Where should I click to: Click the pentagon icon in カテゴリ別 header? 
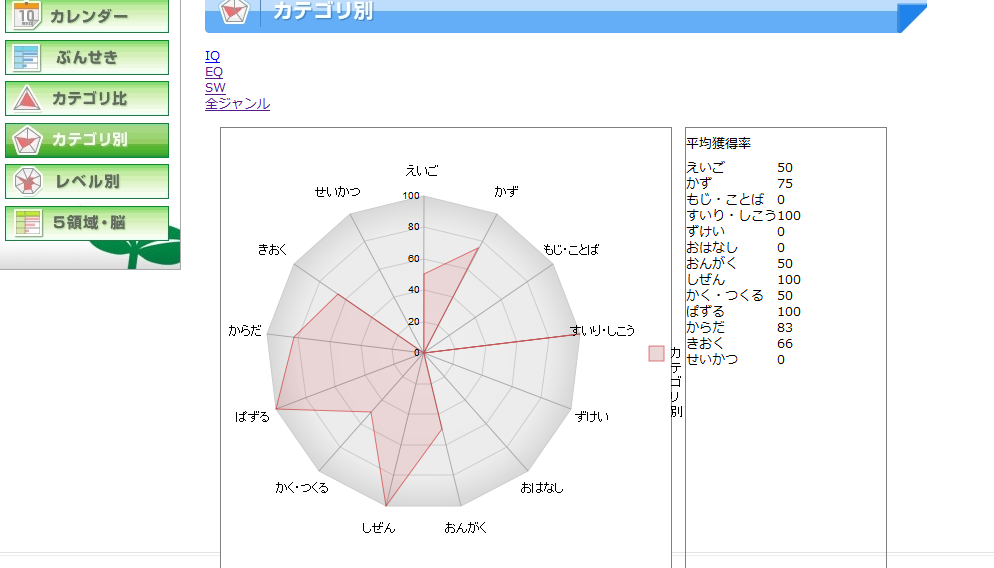(234, 11)
